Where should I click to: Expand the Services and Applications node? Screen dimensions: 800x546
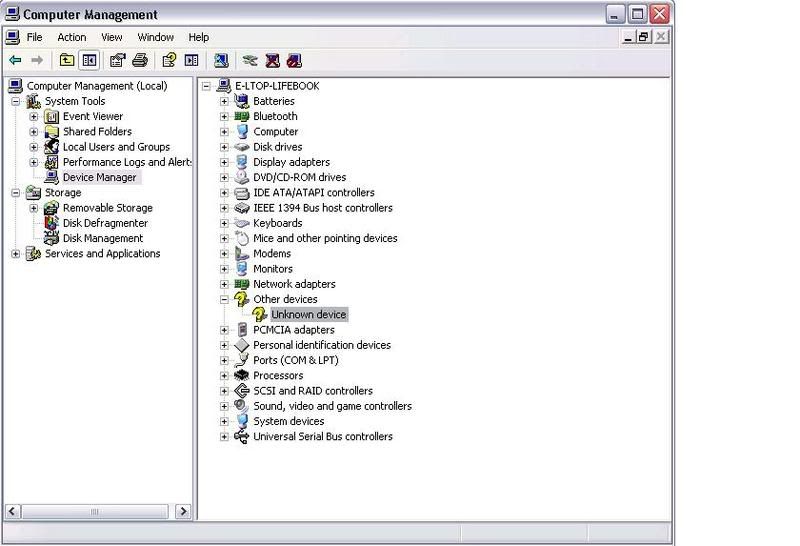click(15, 254)
